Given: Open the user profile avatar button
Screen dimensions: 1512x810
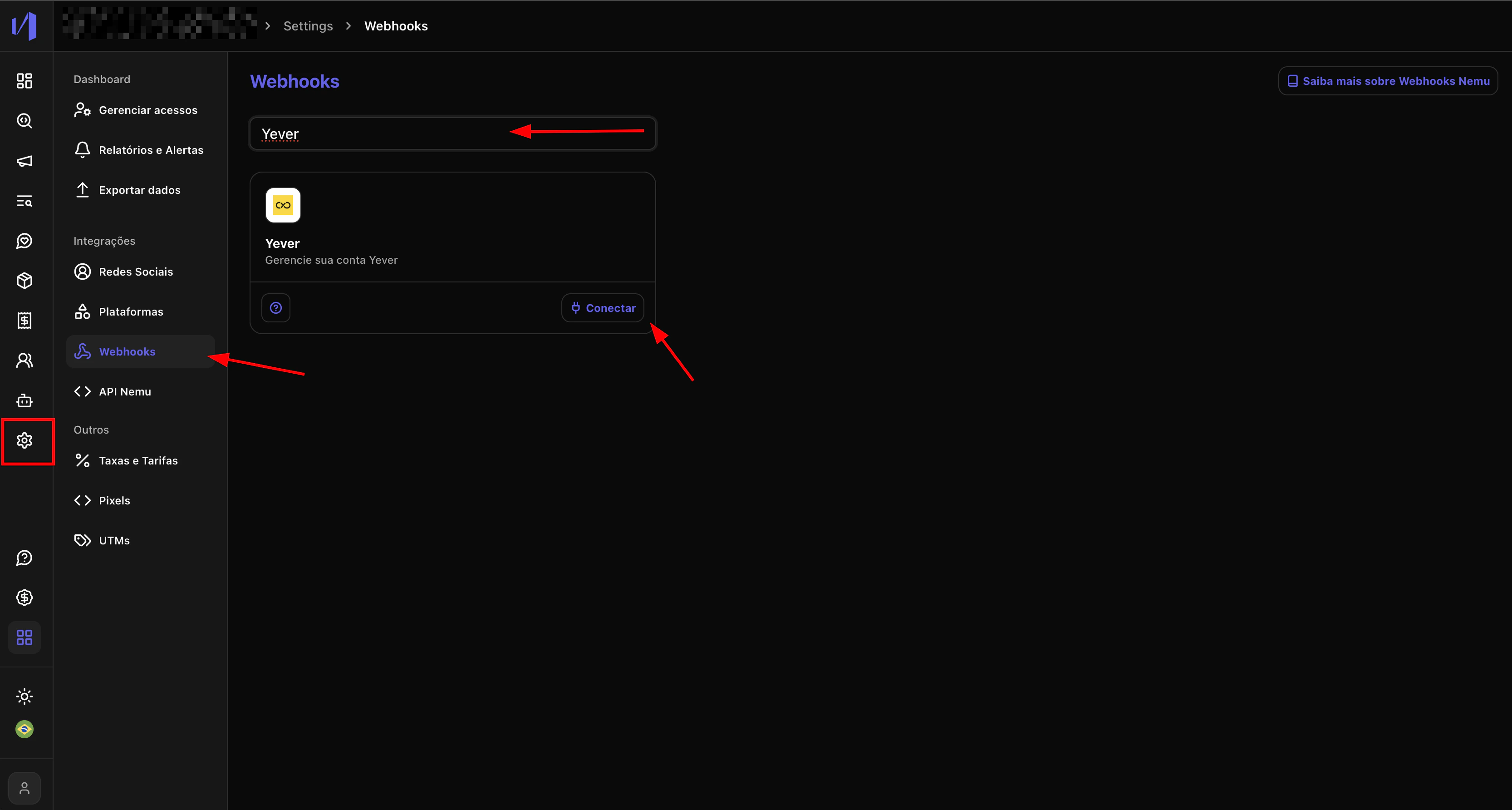Looking at the screenshot, I should coord(25,788).
